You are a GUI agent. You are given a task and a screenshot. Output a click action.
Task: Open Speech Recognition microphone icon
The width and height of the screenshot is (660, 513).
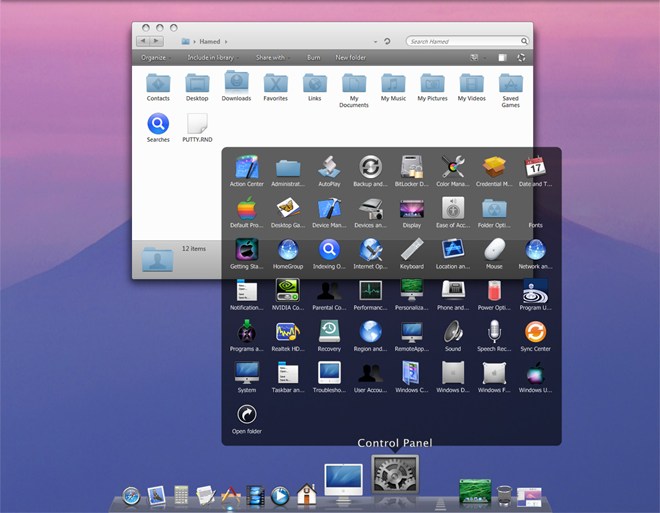494,331
